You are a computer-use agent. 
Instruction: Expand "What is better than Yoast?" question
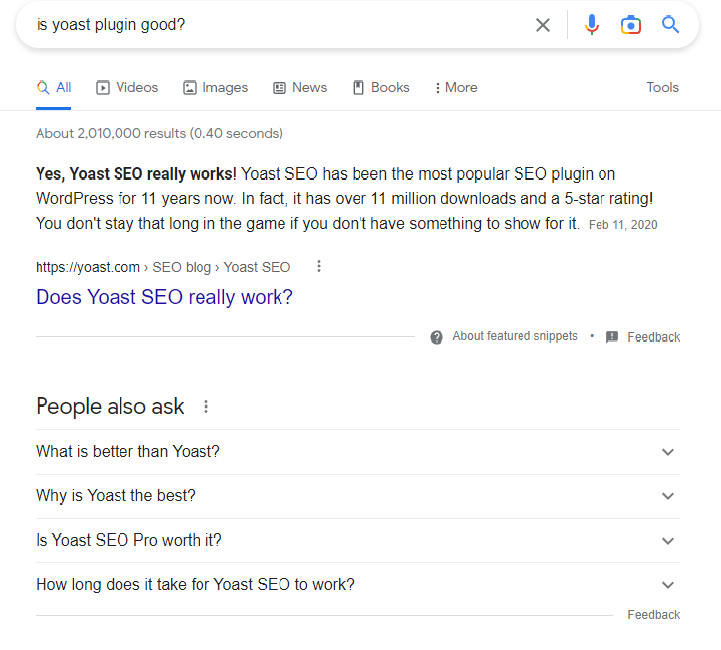coord(358,452)
